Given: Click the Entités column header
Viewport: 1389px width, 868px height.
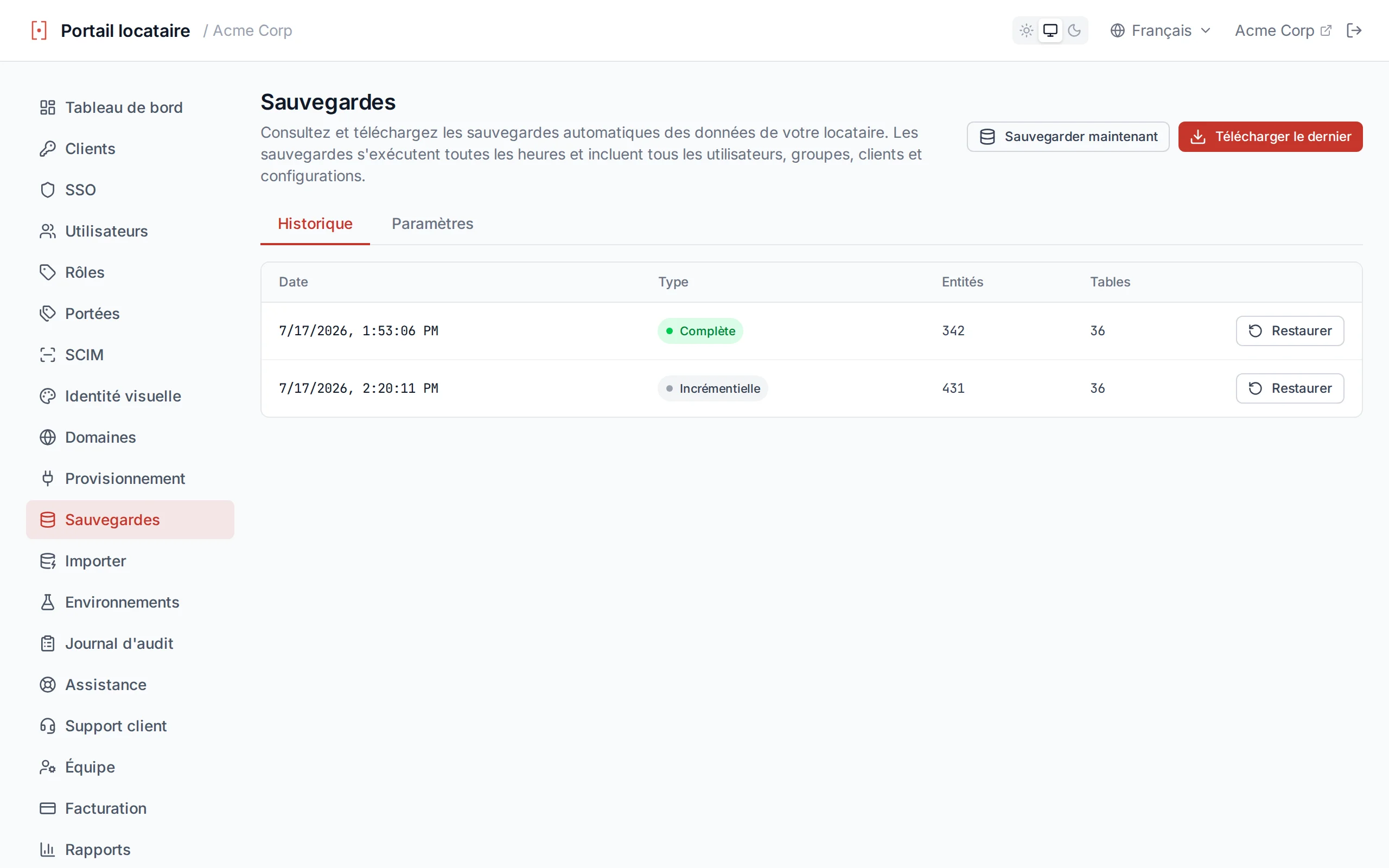Looking at the screenshot, I should point(962,282).
